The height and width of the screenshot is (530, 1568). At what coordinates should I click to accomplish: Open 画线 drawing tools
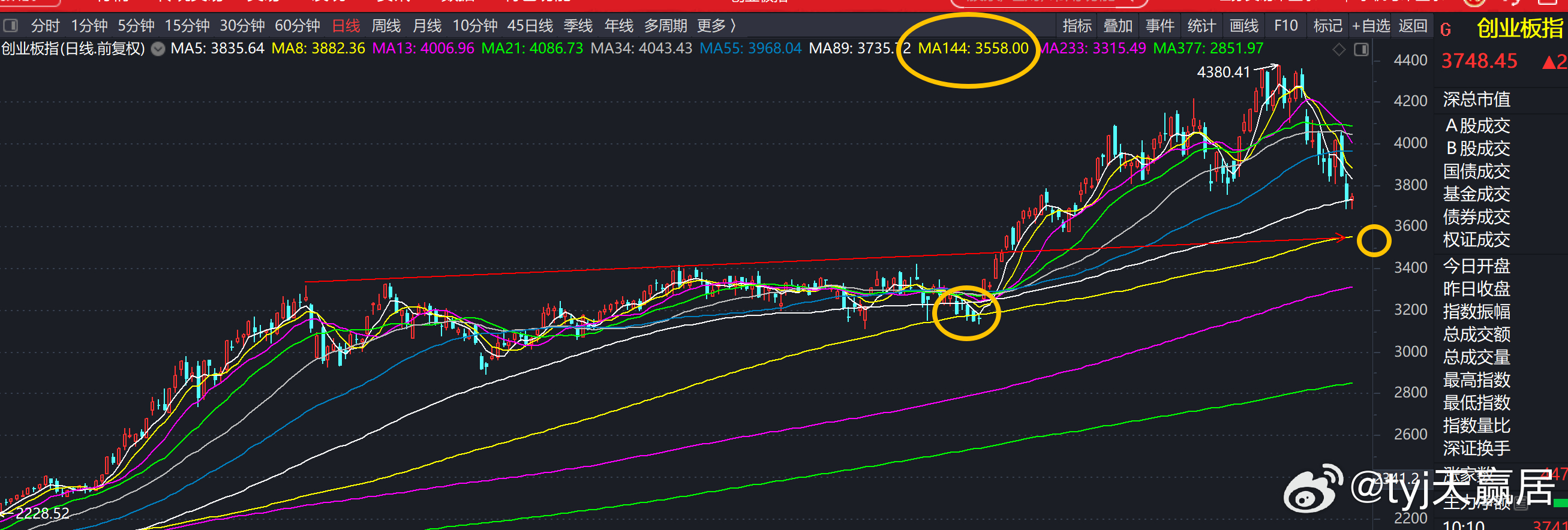point(1243,26)
